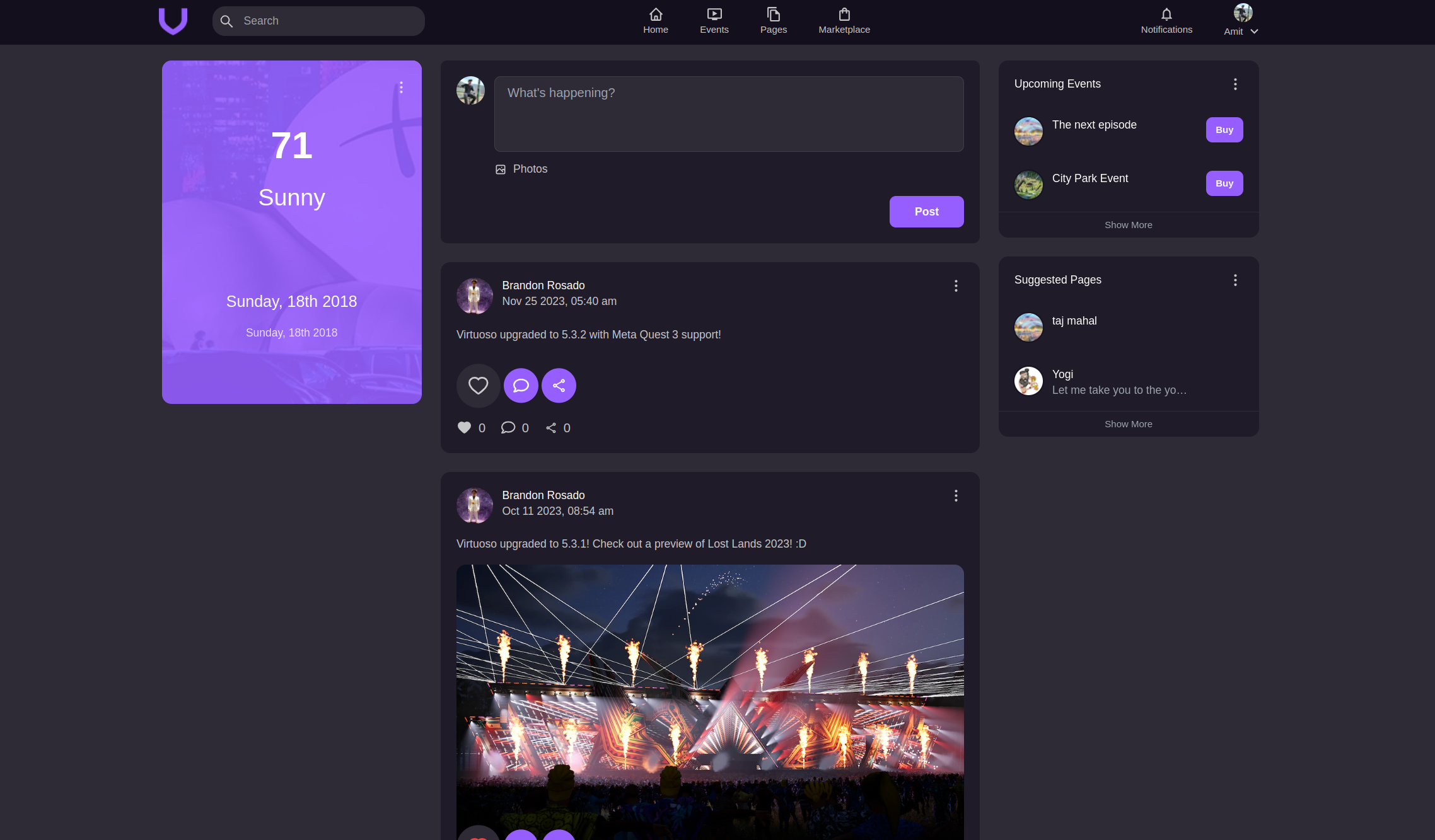
Task: Click the like heart icon on Brandon's post
Action: click(478, 385)
